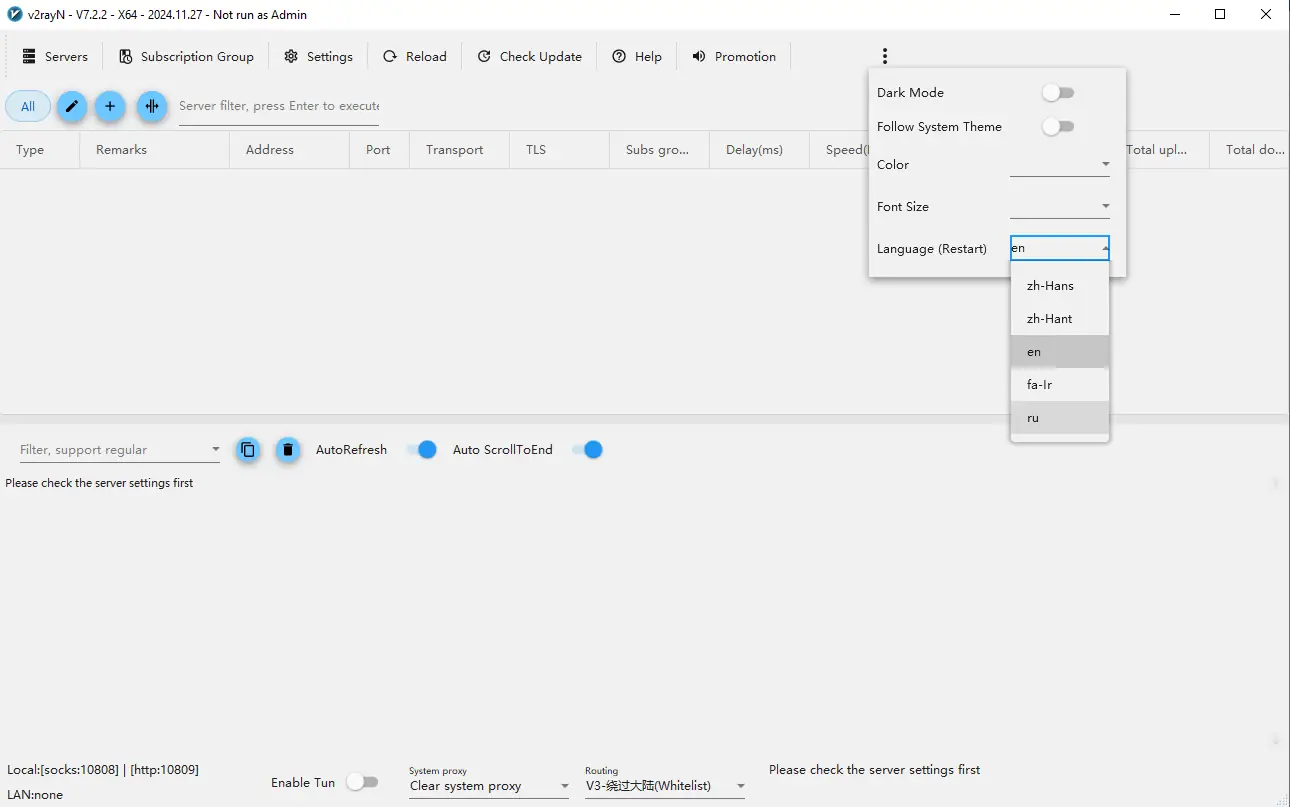
Task: Click the status bar server settings message
Action: point(875,770)
